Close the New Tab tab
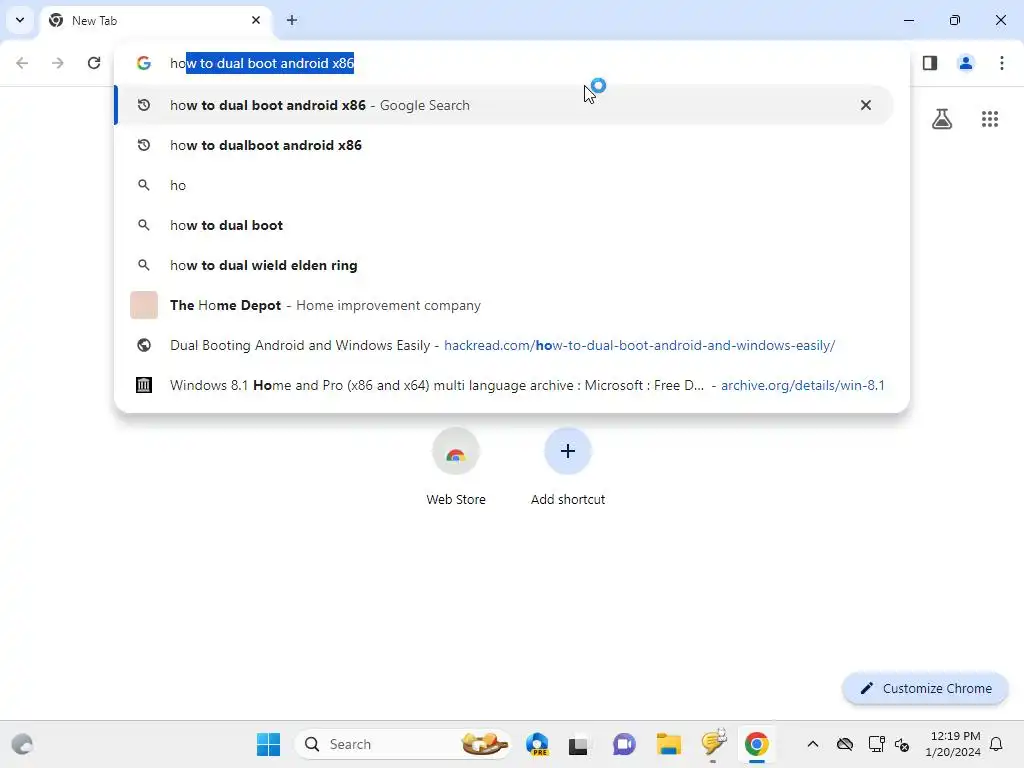The height and width of the screenshot is (768, 1024). click(x=256, y=20)
